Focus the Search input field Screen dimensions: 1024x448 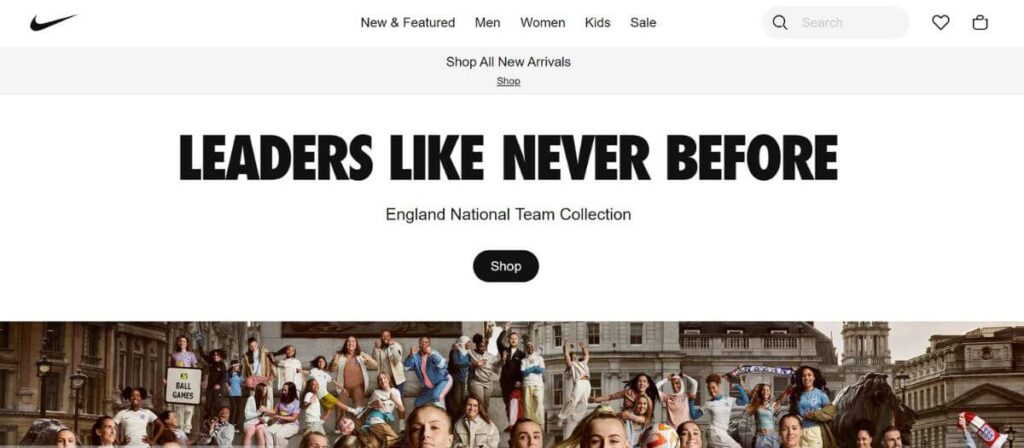(x=849, y=23)
